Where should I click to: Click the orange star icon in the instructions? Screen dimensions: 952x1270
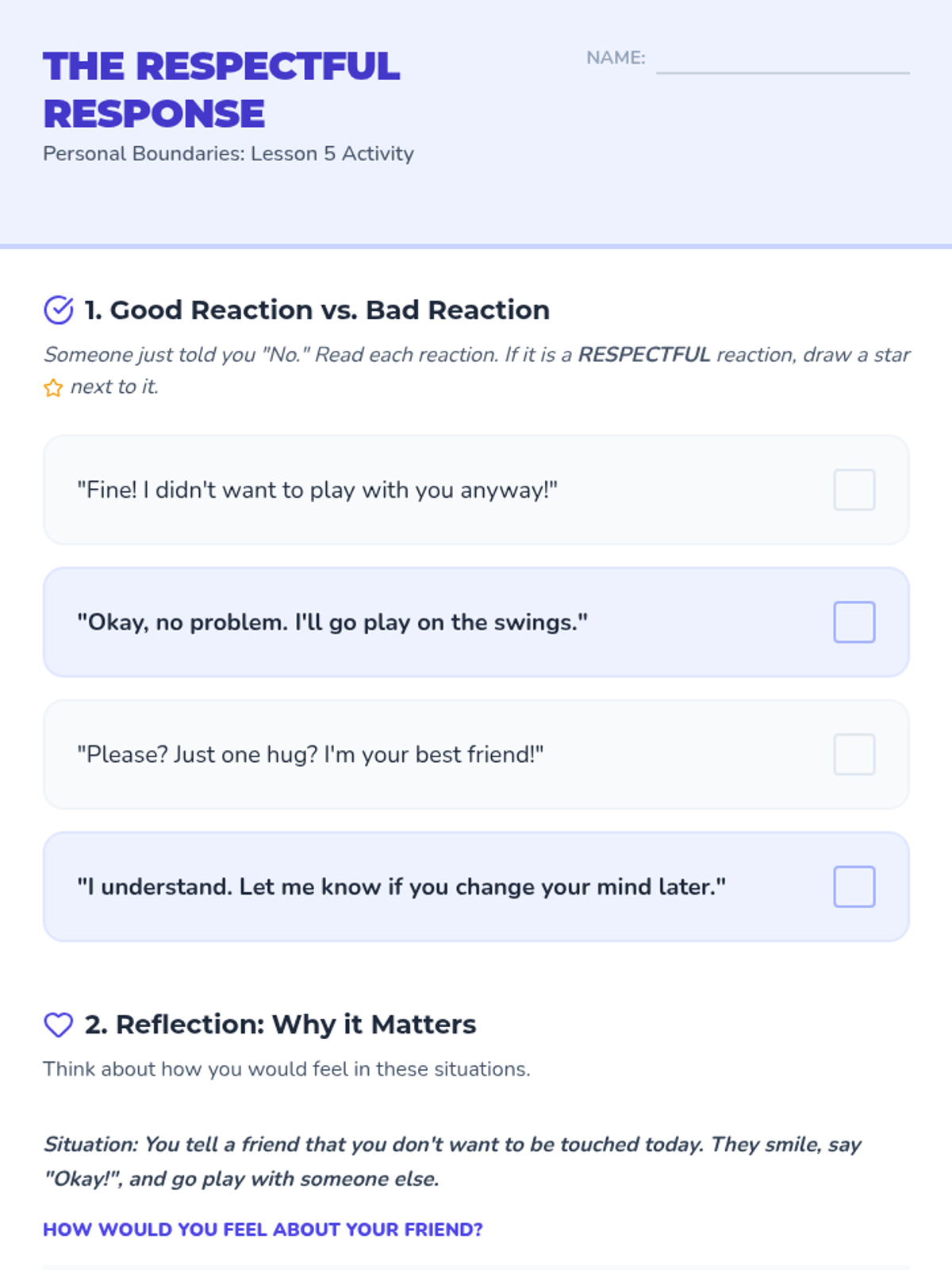pos(53,388)
